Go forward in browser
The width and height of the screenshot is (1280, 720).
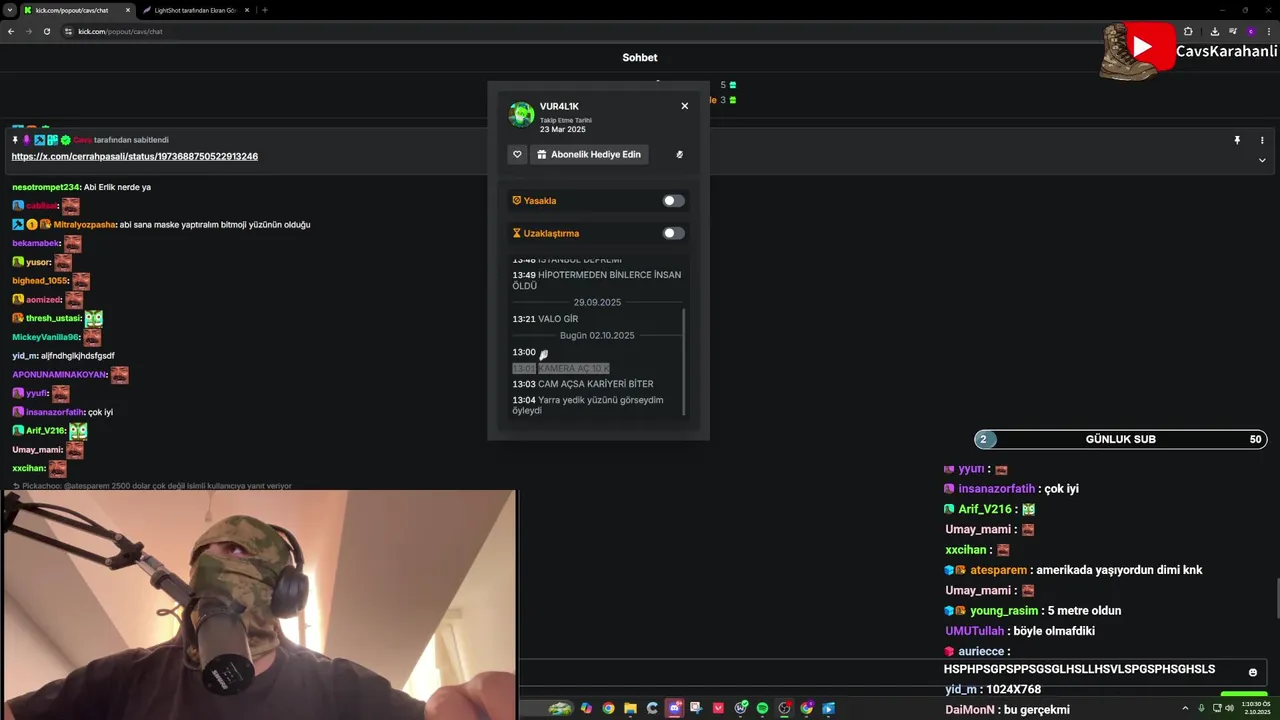tap(29, 31)
